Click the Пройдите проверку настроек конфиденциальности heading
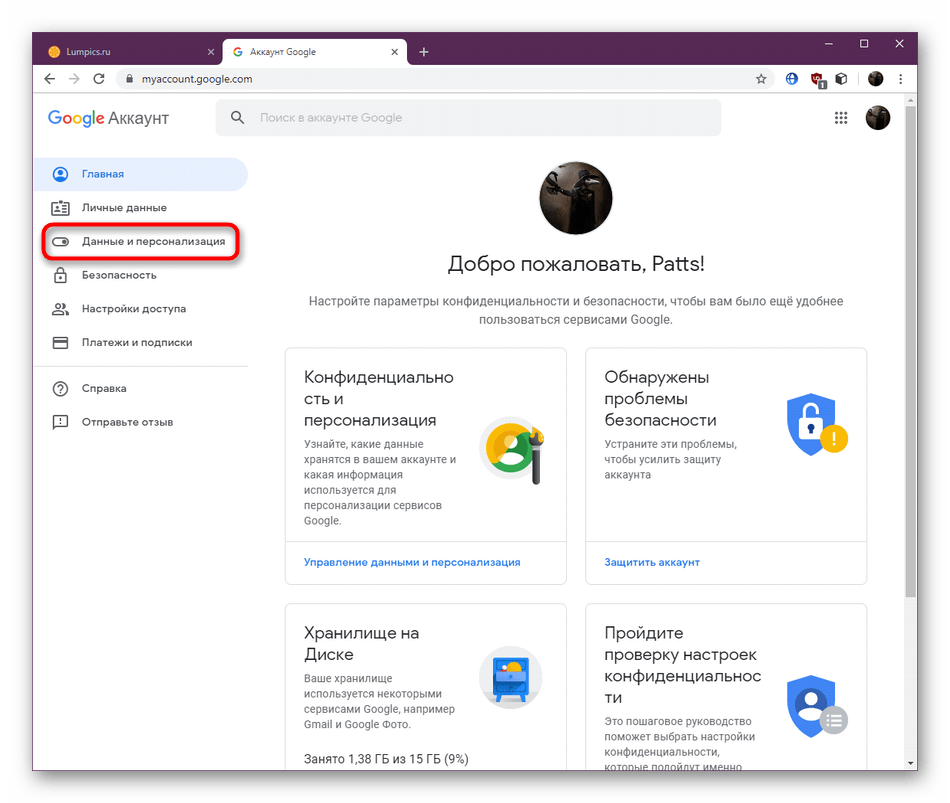The height and width of the screenshot is (803, 950). coord(683,665)
